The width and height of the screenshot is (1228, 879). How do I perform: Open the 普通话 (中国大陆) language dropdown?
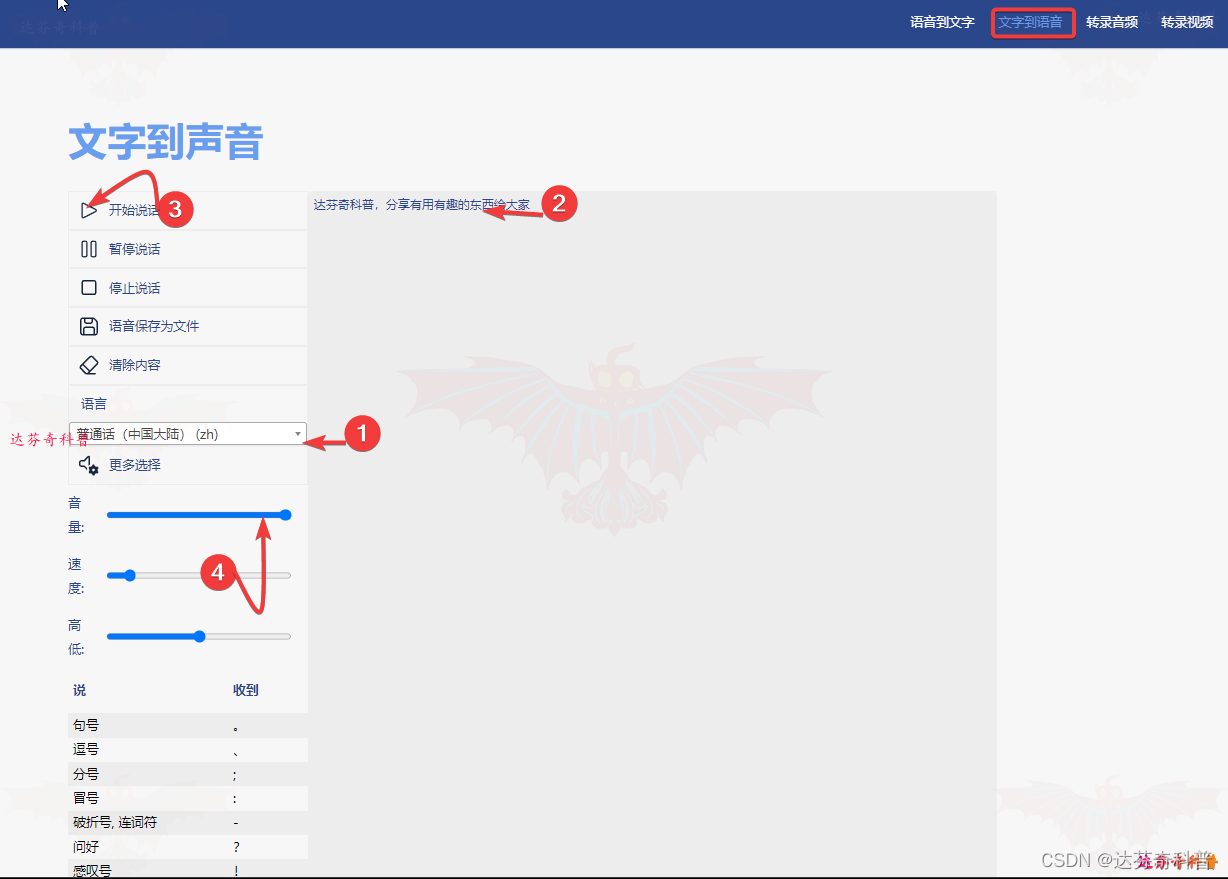[188, 434]
